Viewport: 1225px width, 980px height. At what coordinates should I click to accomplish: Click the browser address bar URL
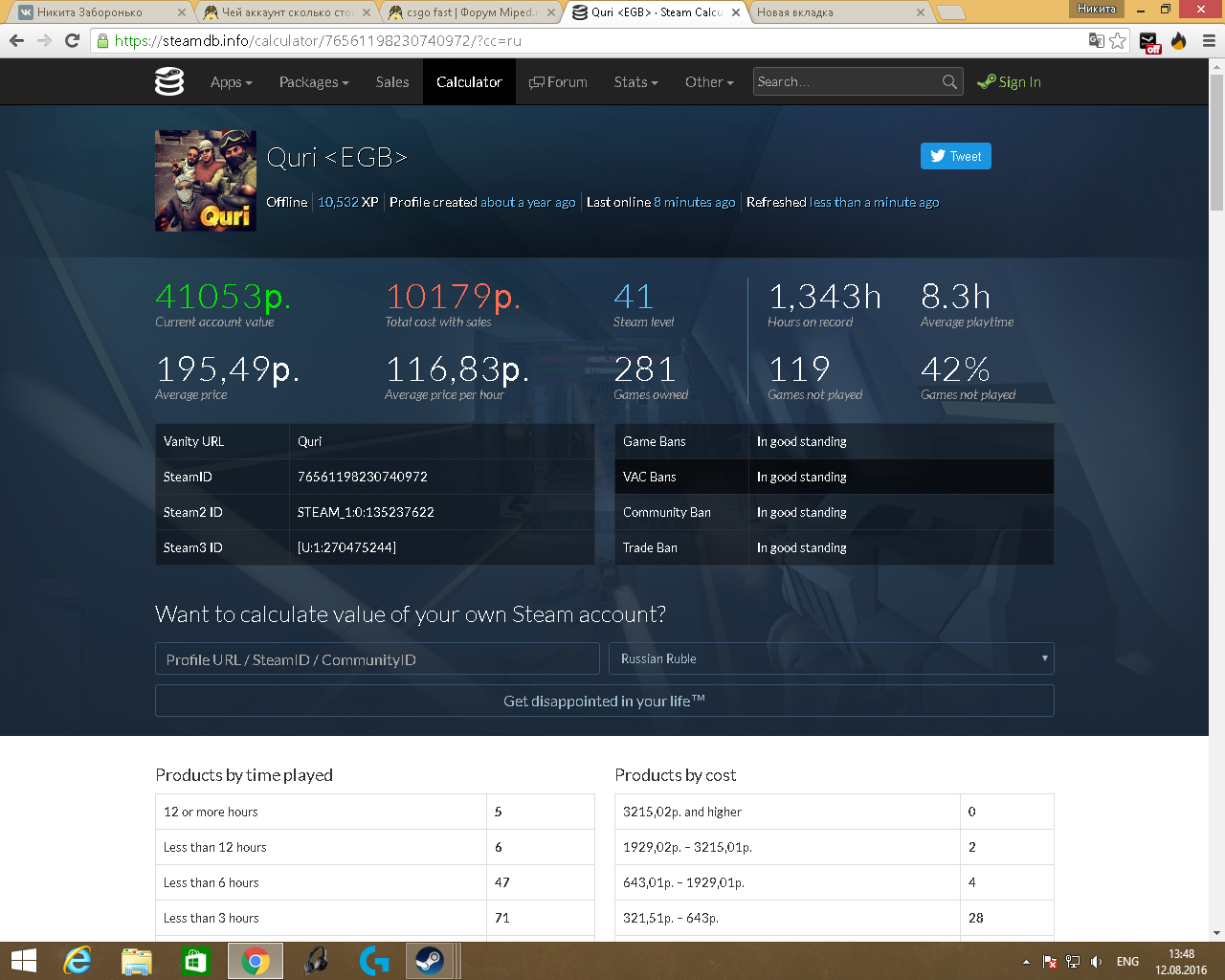click(318, 41)
